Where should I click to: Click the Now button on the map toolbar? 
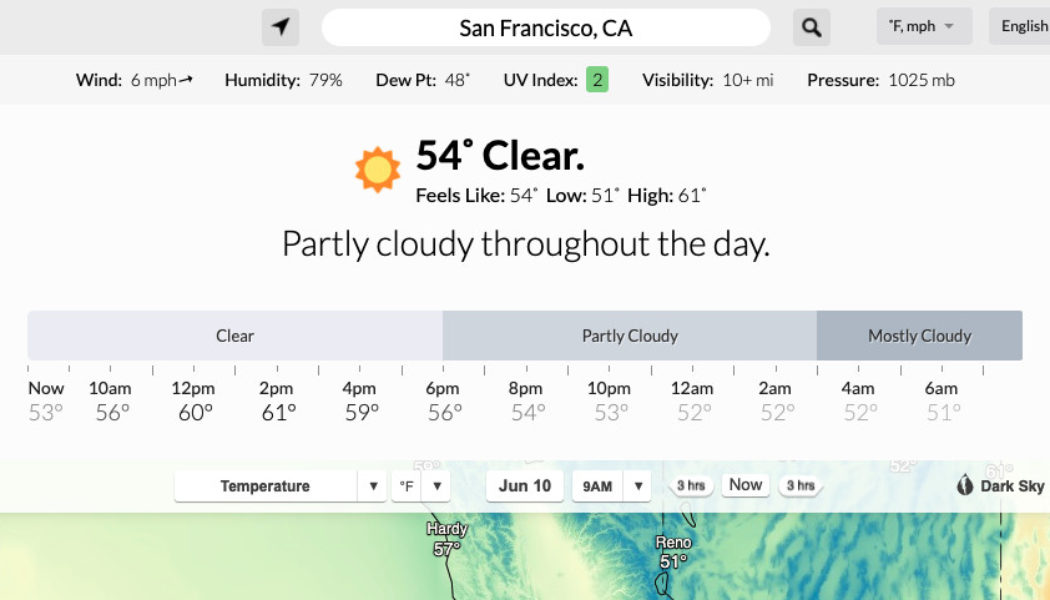pyautogui.click(x=744, y=484)
